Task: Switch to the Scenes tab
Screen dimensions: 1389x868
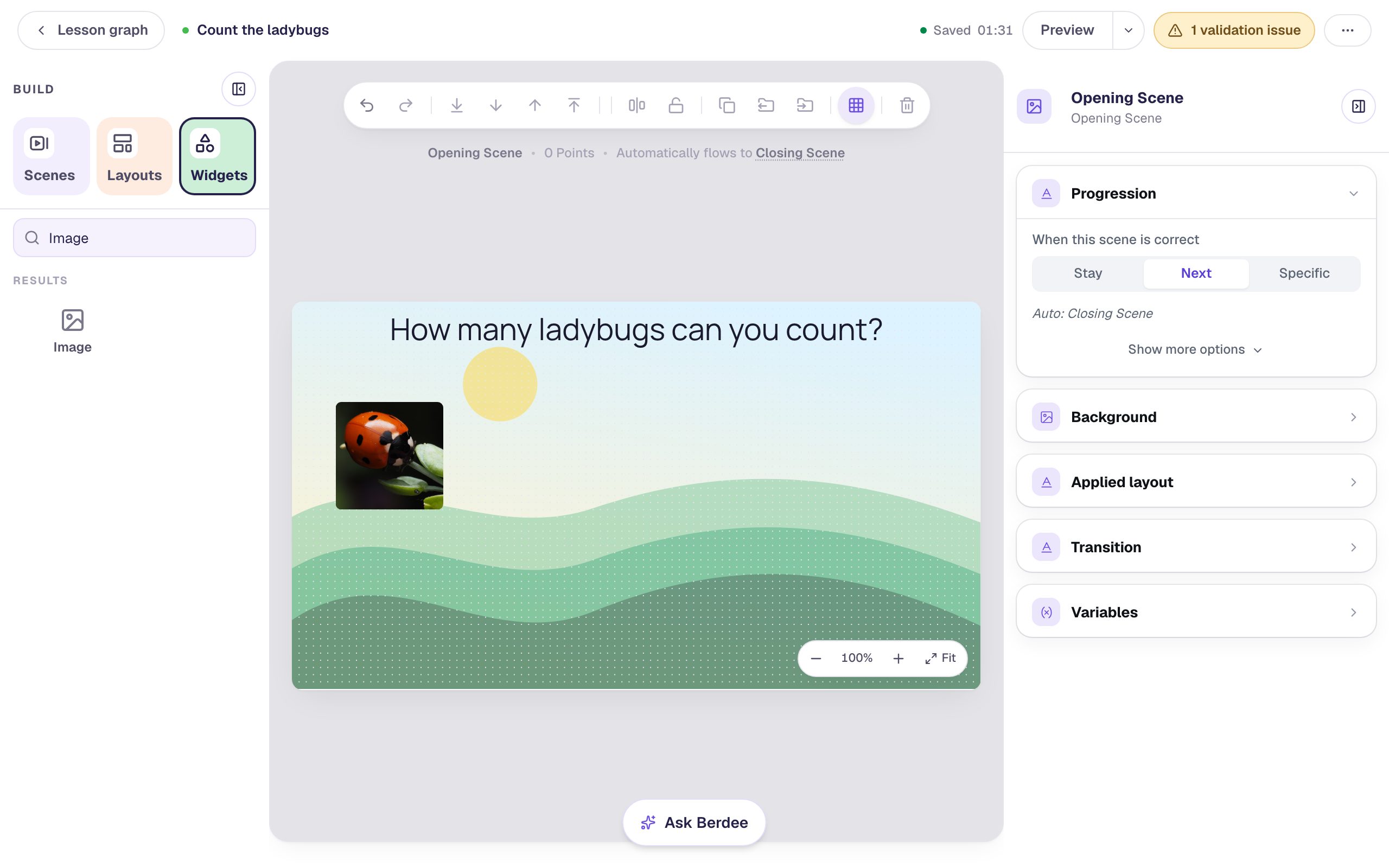Action: tap(51, 156)
